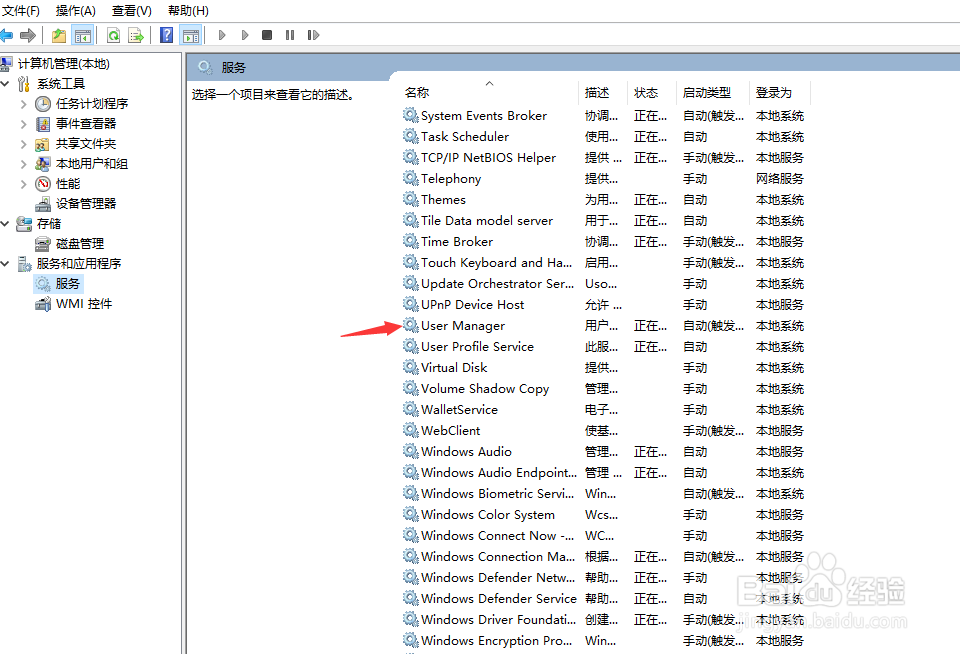
Task: Select Windows Color System service
Action: 488,514
